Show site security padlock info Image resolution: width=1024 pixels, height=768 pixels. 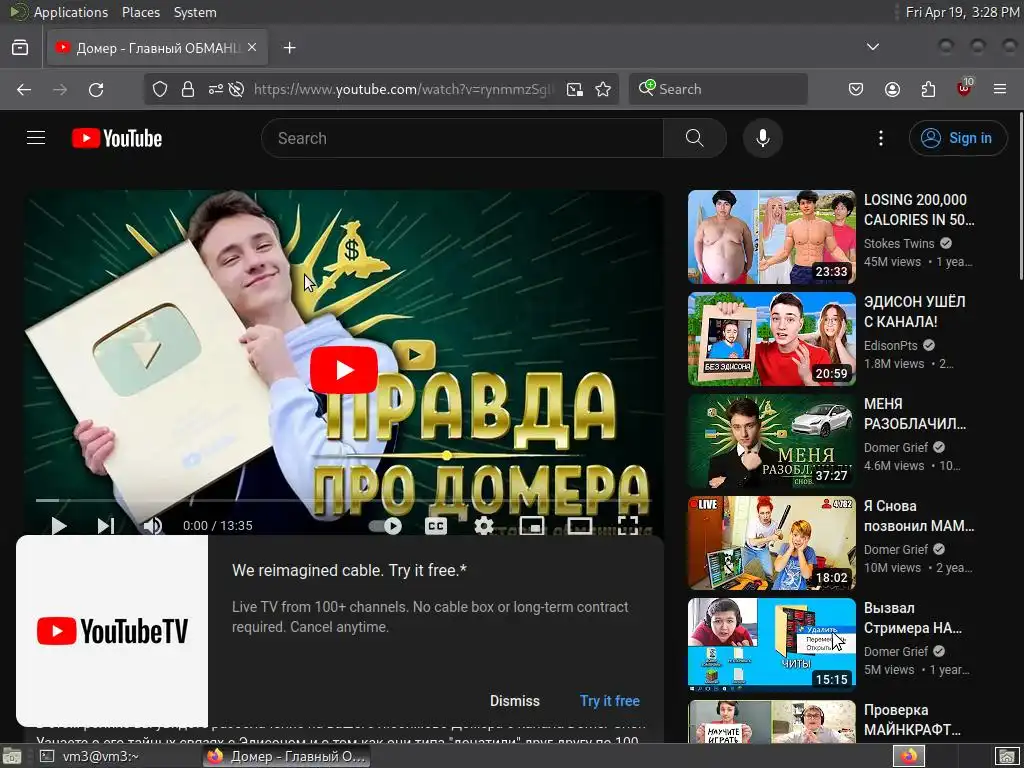coord(188,89)
